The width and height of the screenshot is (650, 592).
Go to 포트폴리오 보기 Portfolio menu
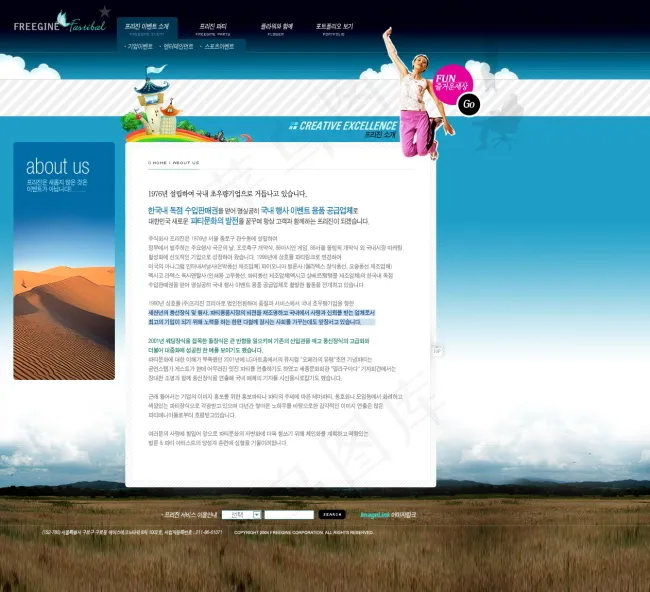coord(334,27)
